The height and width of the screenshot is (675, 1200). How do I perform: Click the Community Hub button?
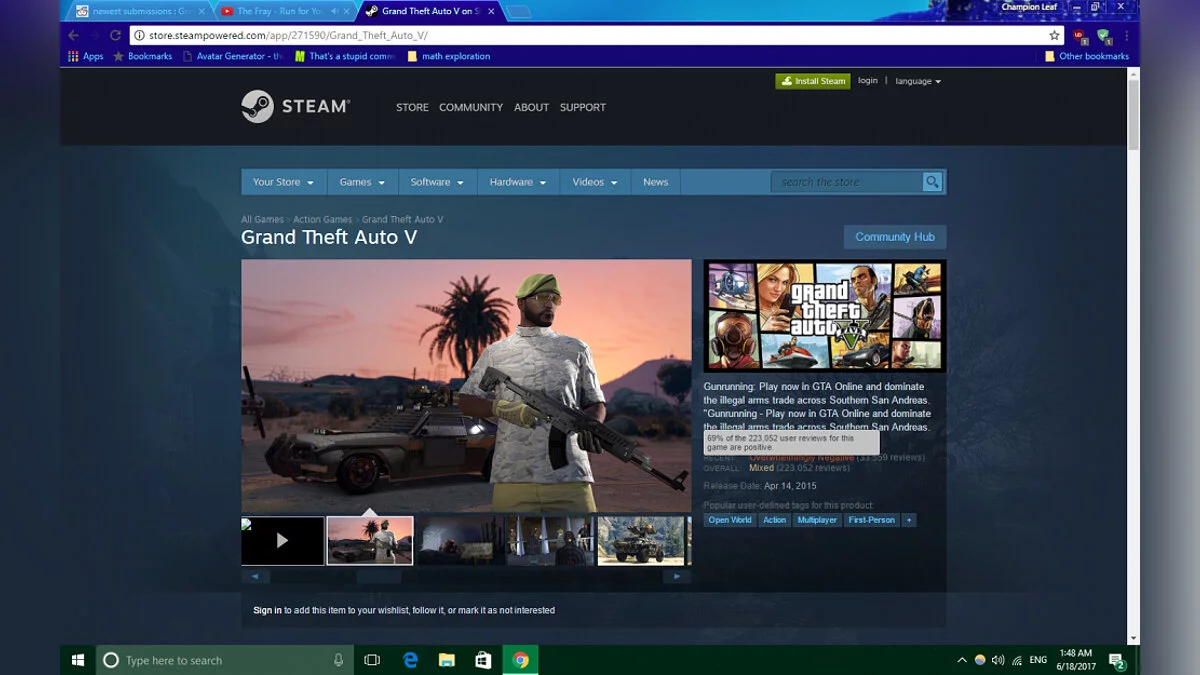(x=895, y=237)
